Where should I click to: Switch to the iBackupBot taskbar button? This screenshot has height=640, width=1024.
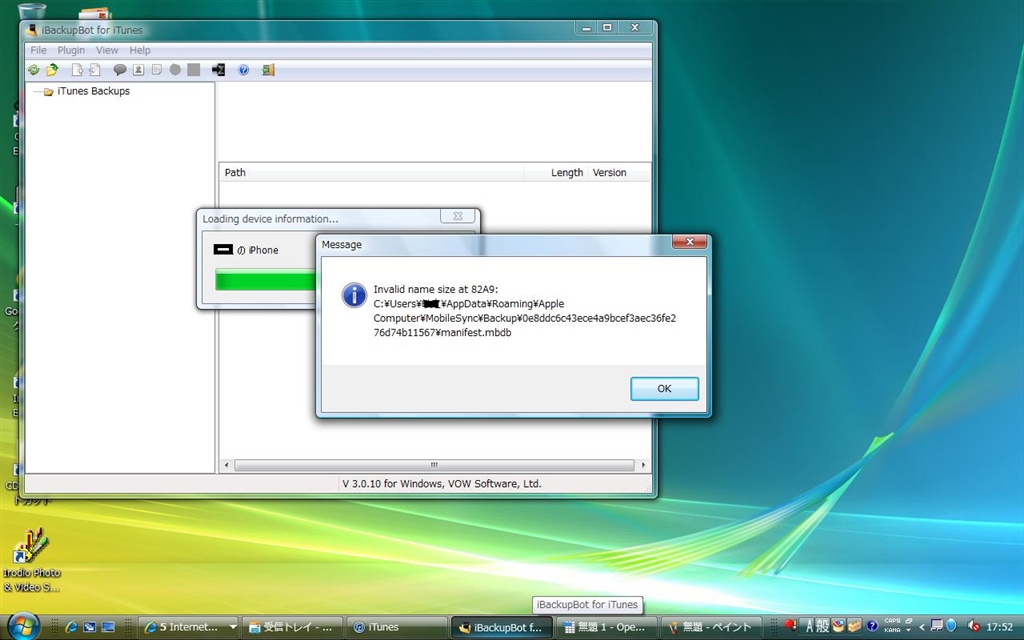pos(502,627)
